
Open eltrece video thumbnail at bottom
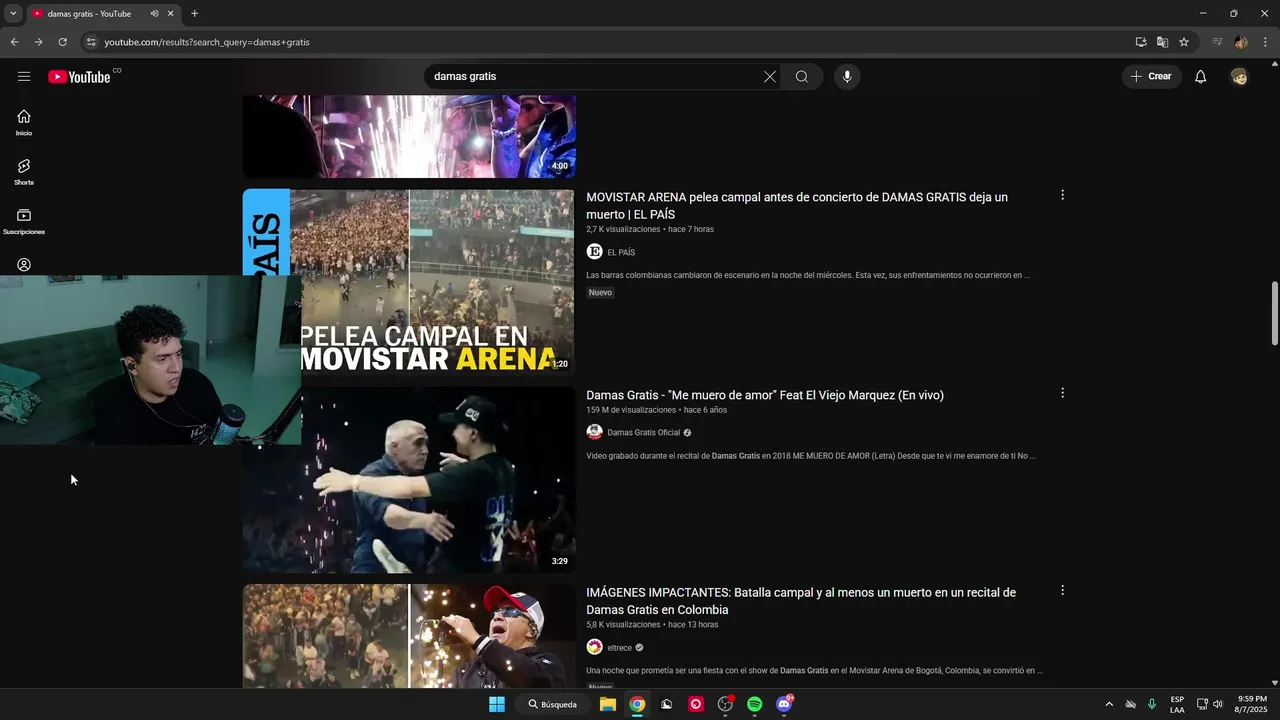tap(409, 636)
